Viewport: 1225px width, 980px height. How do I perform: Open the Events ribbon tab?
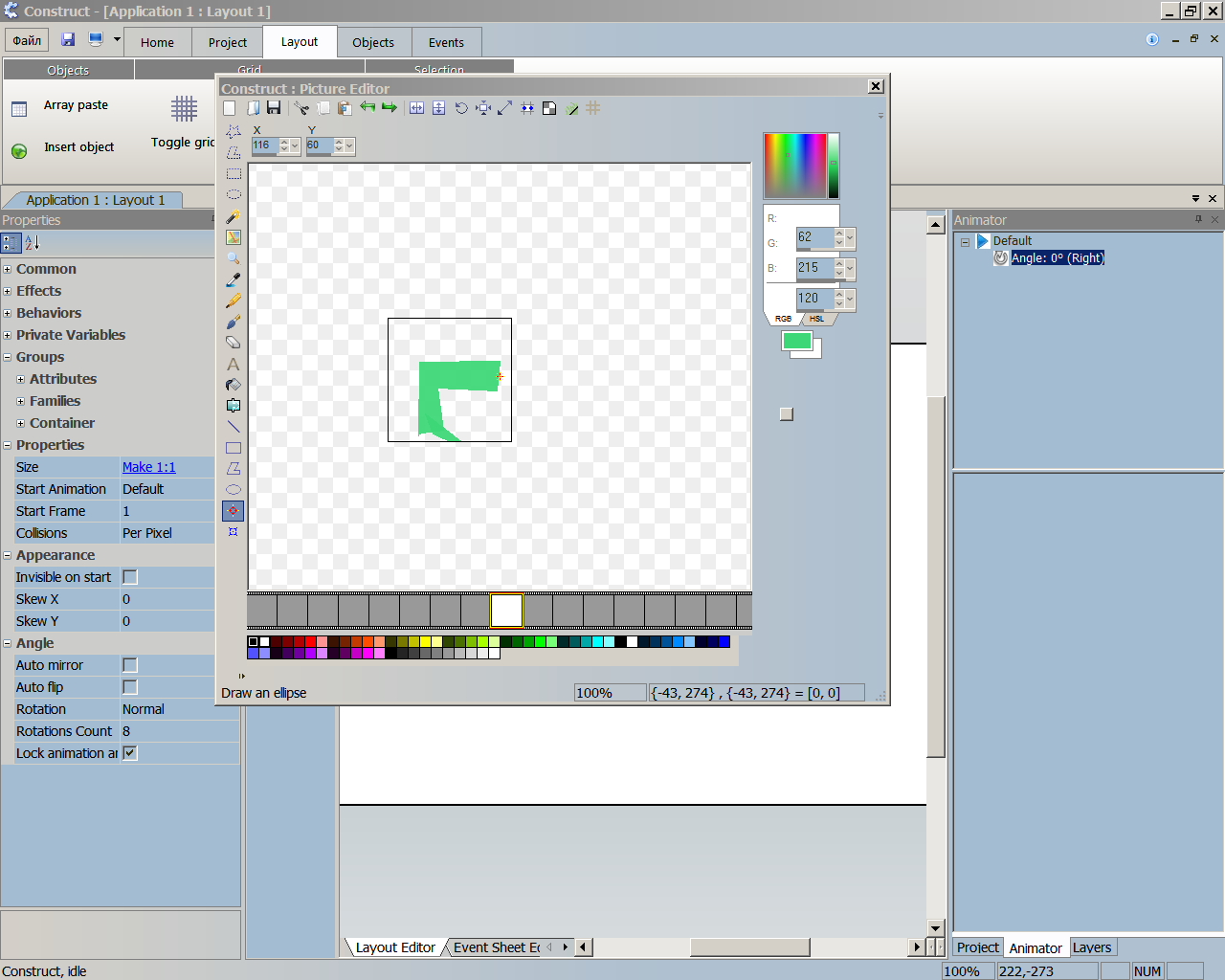[446, 42]
